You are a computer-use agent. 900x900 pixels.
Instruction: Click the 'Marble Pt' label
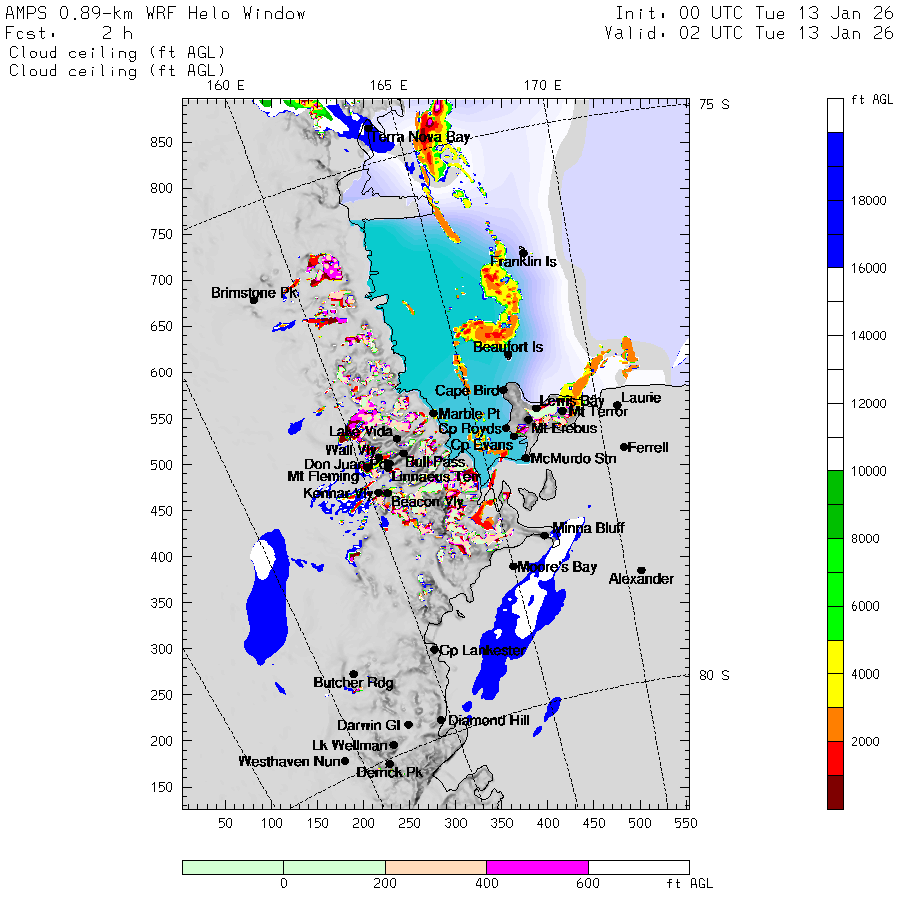470,414
